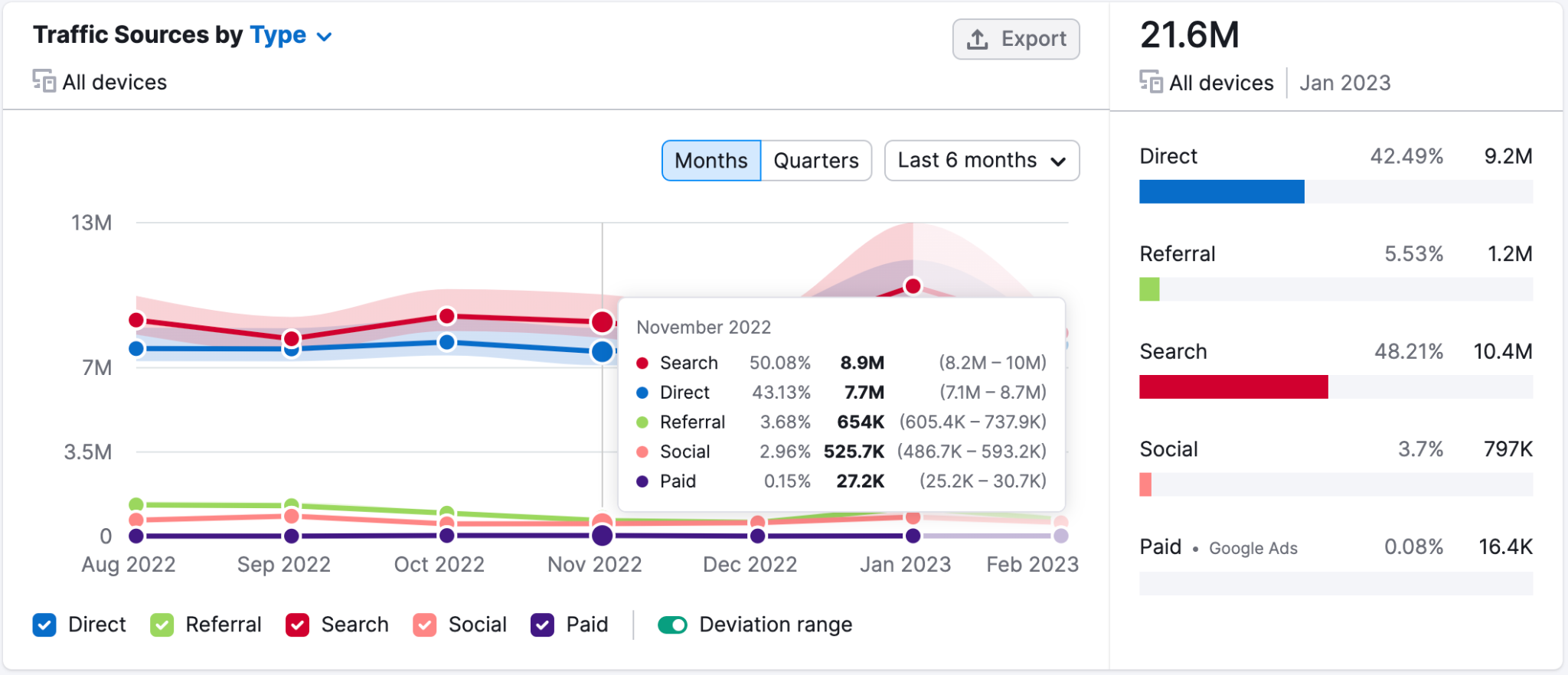Screen dimensions: 1568x675
Task: Click the Type link in the chart title
Action: point(278,35)
